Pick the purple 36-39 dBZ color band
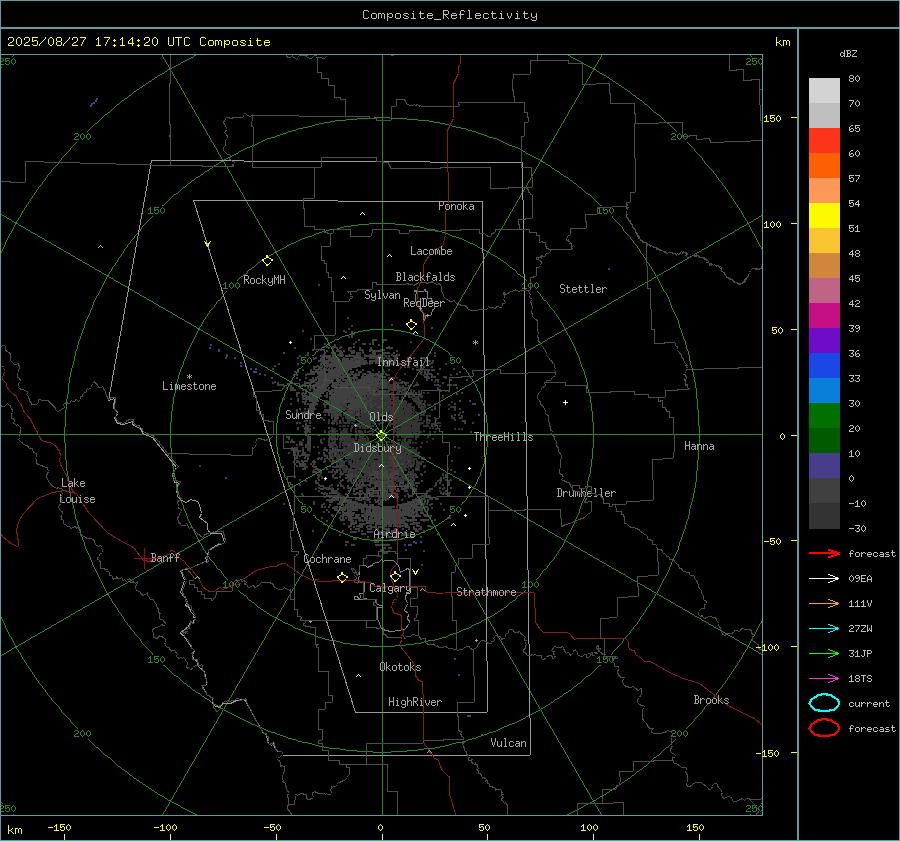 (824, 340)
